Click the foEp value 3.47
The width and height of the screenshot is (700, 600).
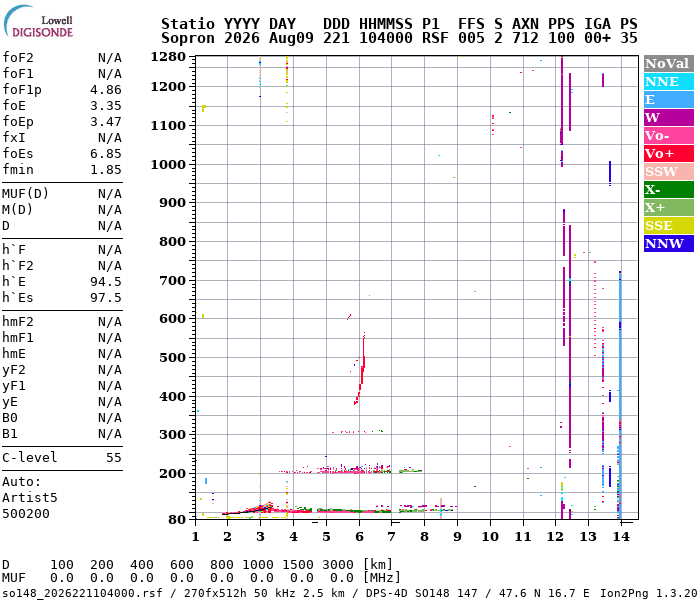pyautogui.click(x=106, y=122)
